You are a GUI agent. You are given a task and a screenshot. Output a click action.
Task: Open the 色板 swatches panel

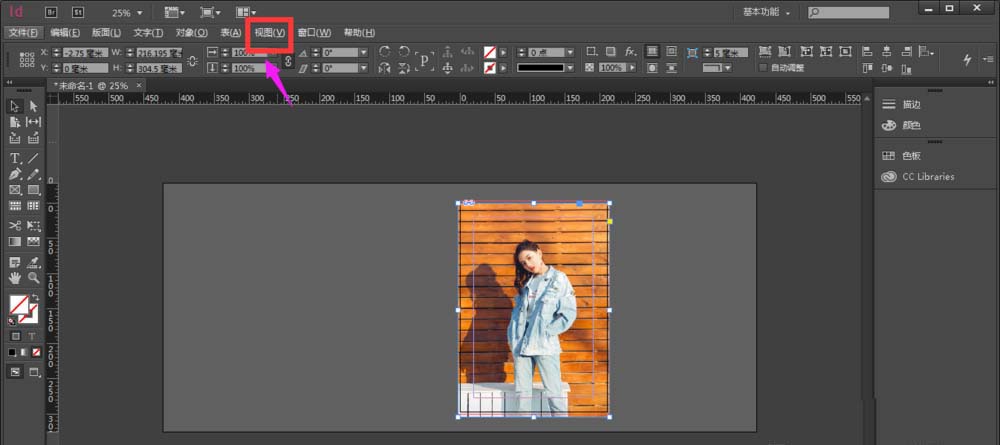[910, 156]
